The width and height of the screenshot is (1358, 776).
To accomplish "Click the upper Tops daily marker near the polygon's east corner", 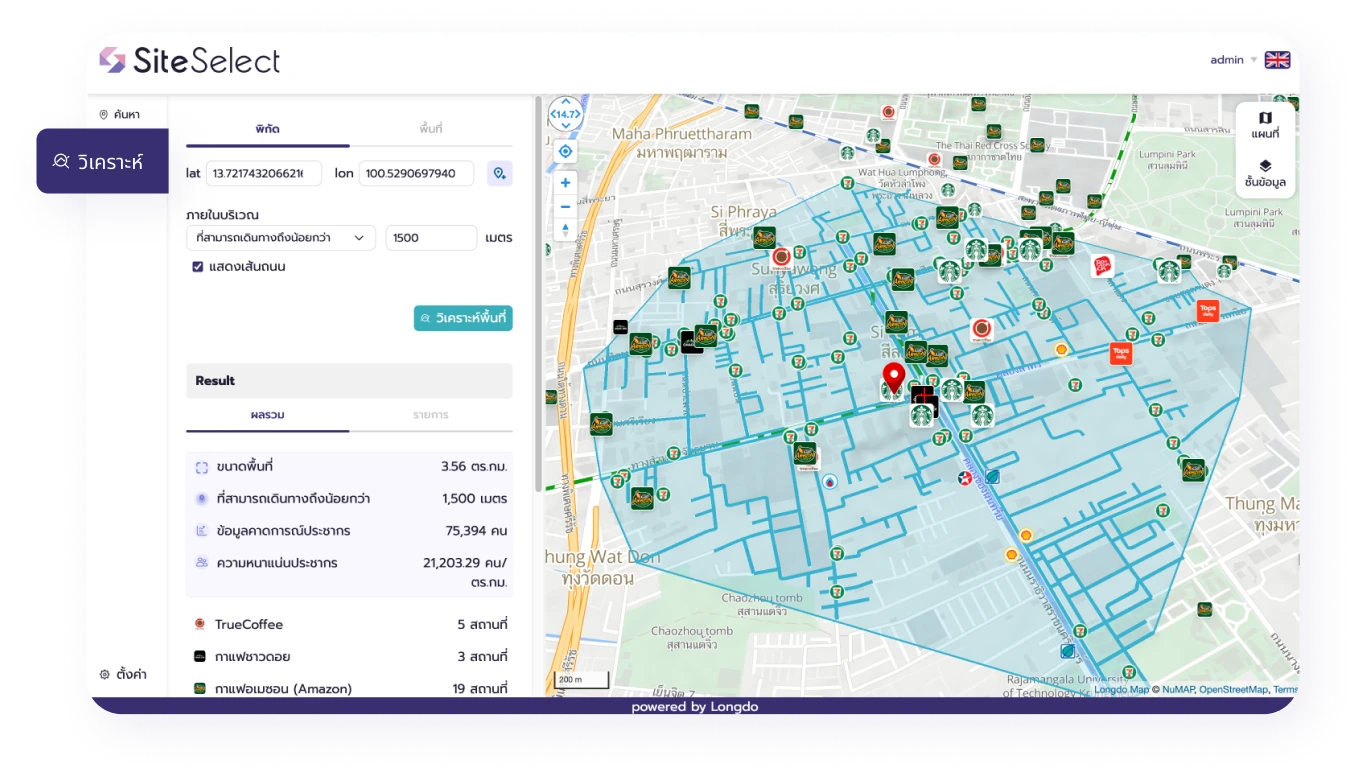I will 1208,311.
